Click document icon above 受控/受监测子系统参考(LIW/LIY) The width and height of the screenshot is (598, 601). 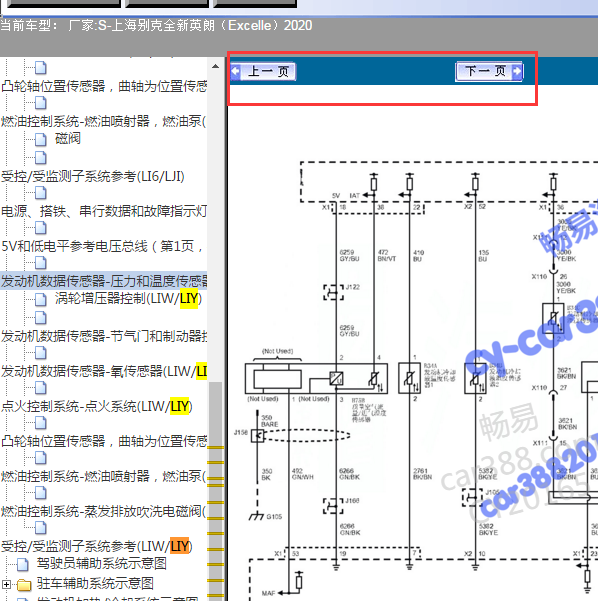click(x=41, y=528)
